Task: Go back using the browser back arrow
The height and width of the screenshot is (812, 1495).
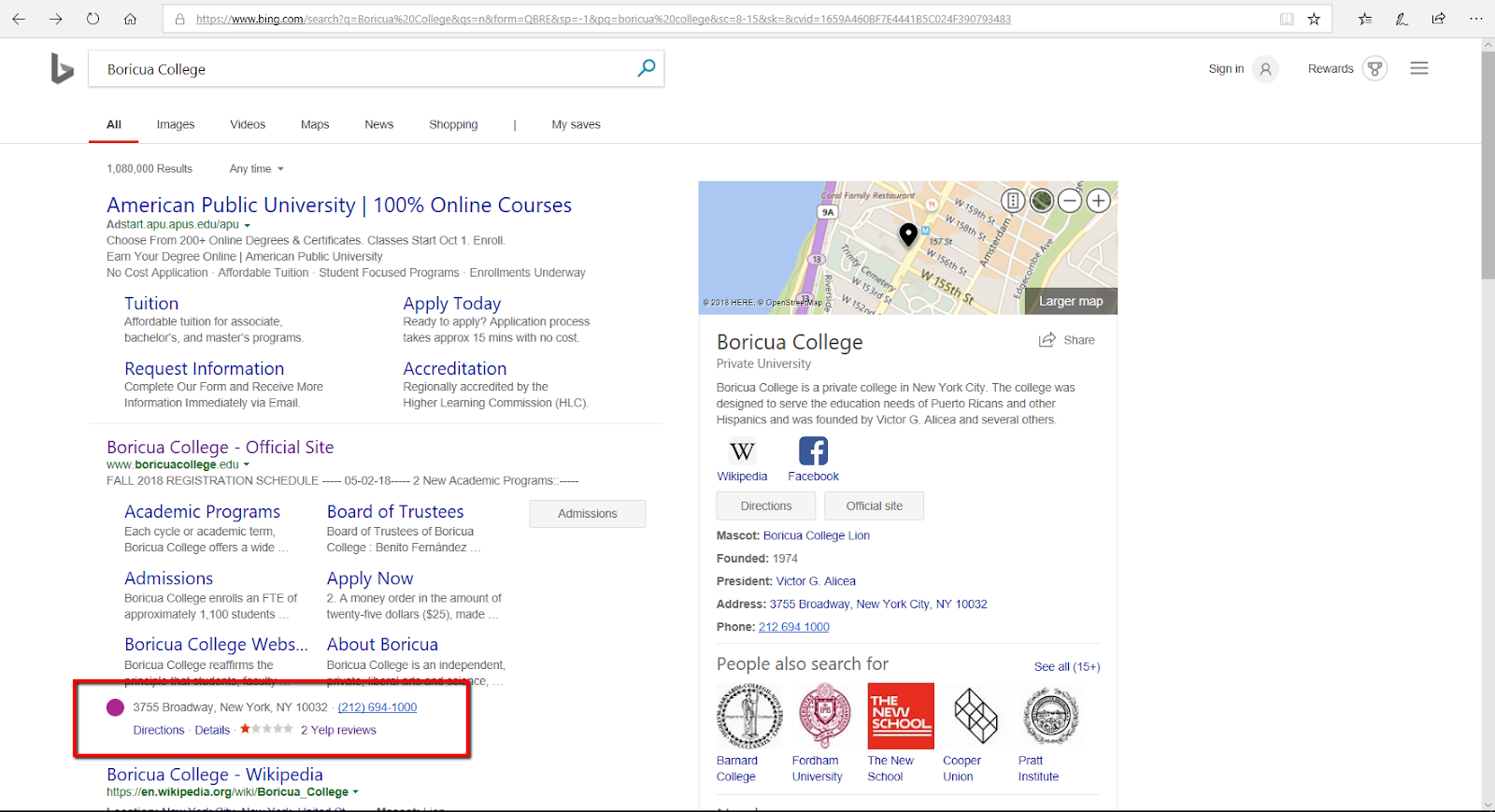Action: [x=19, y=19]
